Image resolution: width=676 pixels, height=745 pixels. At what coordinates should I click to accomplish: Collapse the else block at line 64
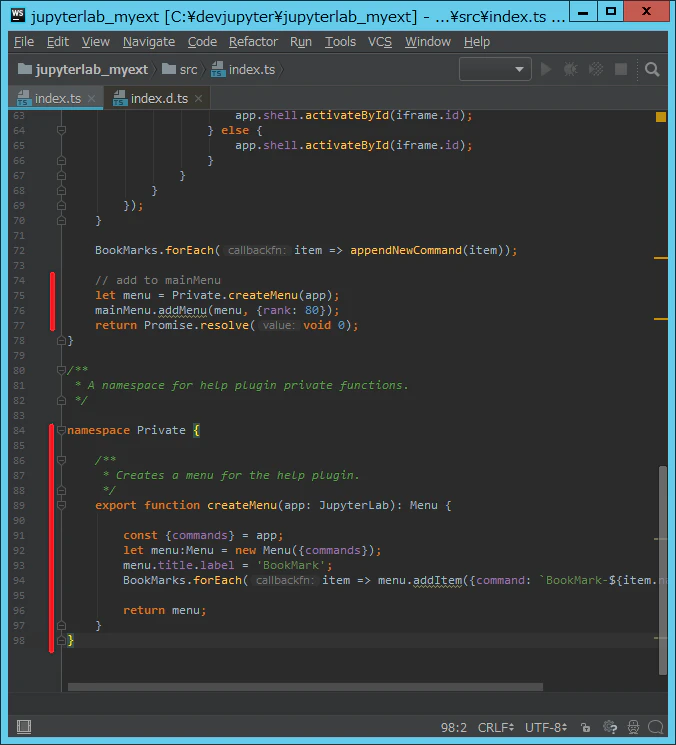coord(61,130)
